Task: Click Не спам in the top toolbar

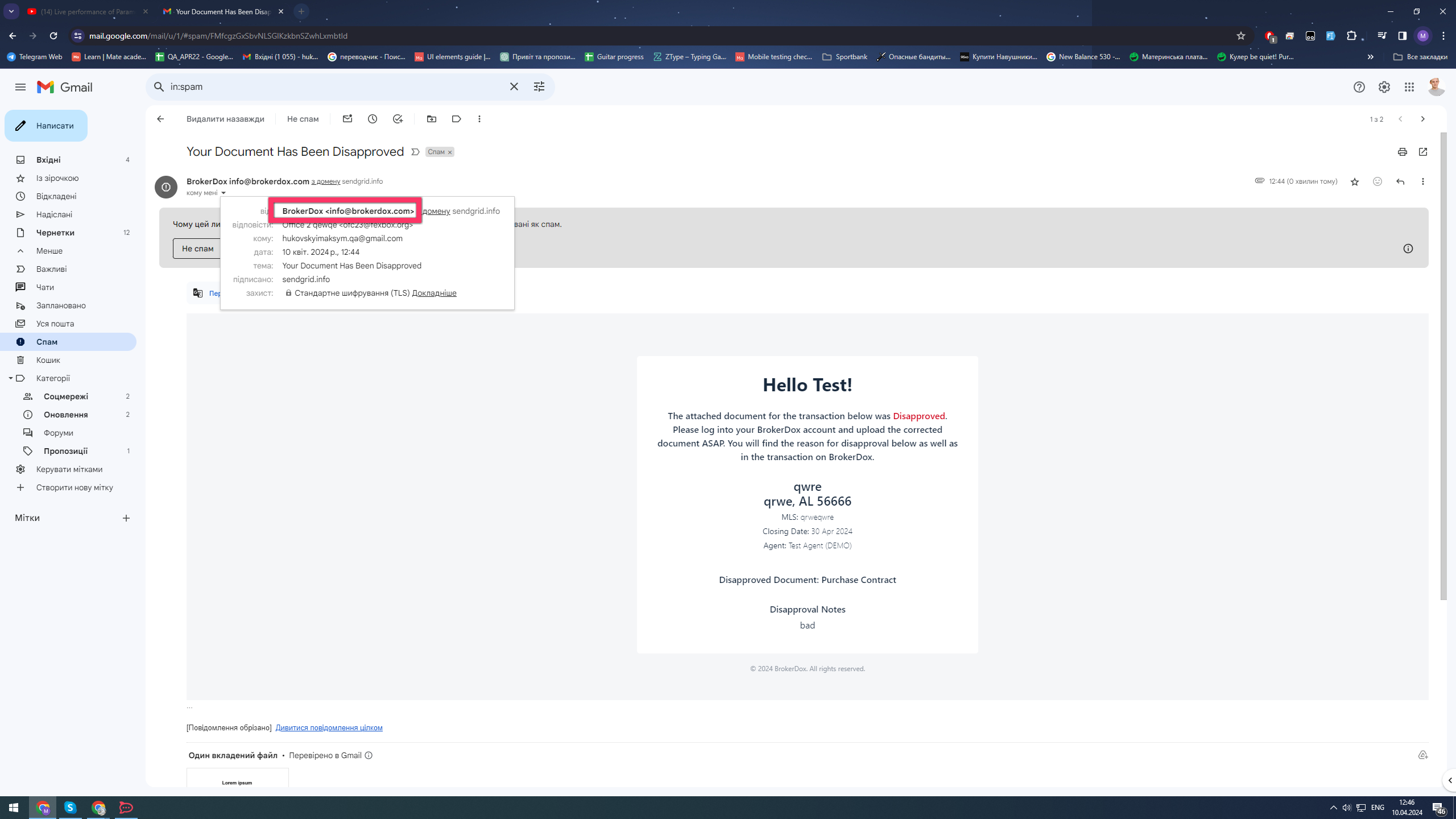Action: pyautogui.click(x=303, y=119)
